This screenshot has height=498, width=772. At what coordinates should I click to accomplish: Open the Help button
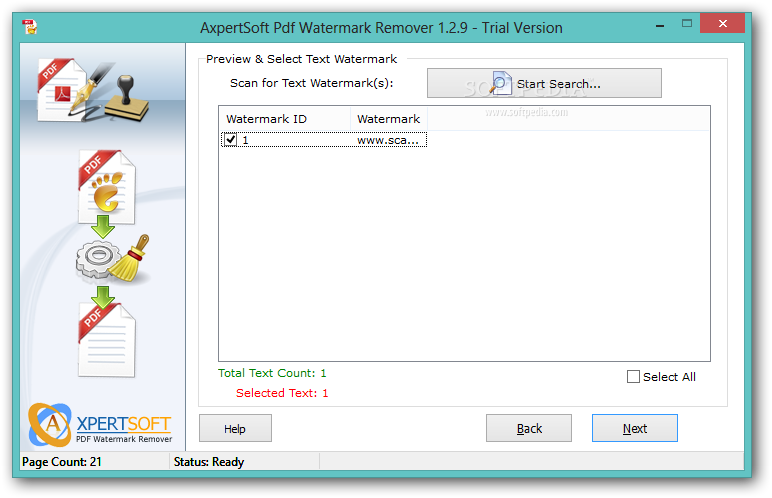click(235, 429)
